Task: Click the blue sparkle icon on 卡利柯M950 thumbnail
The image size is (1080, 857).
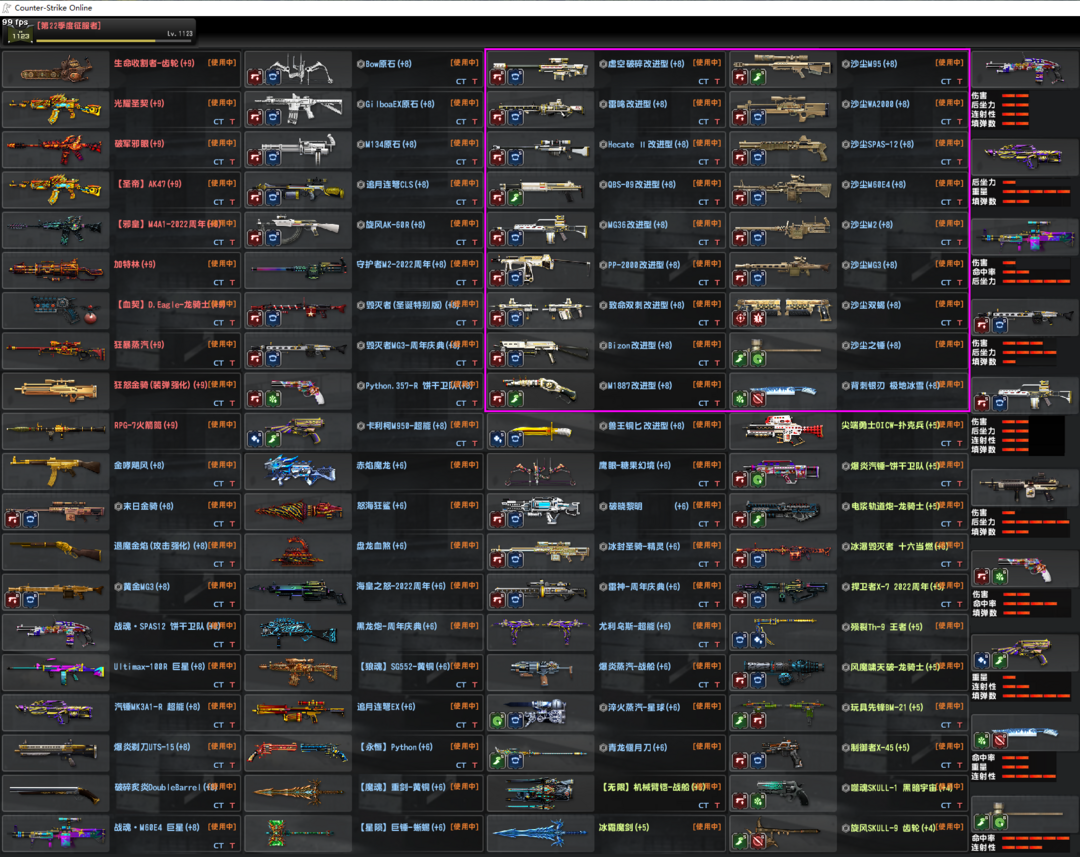Action: (x=256, y=438)
